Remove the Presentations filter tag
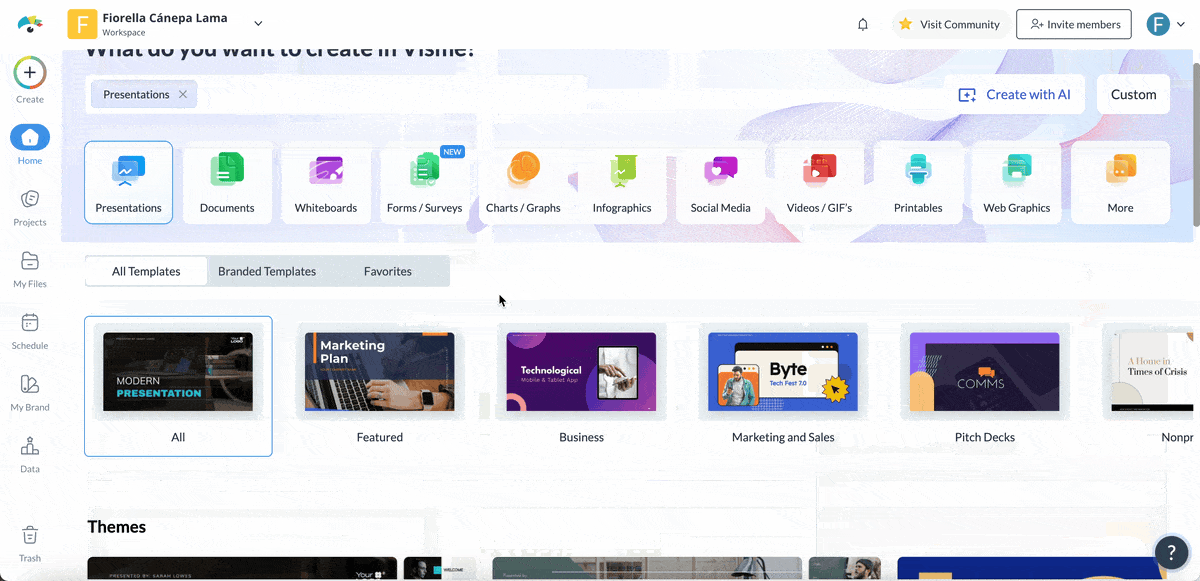This screenshot has height=581, width=1200. pos(183,94)
